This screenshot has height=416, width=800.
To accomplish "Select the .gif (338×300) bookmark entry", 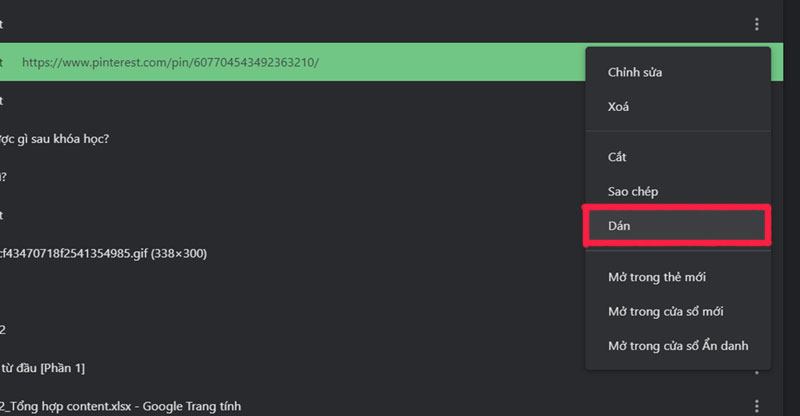I will tap(103, 253).
